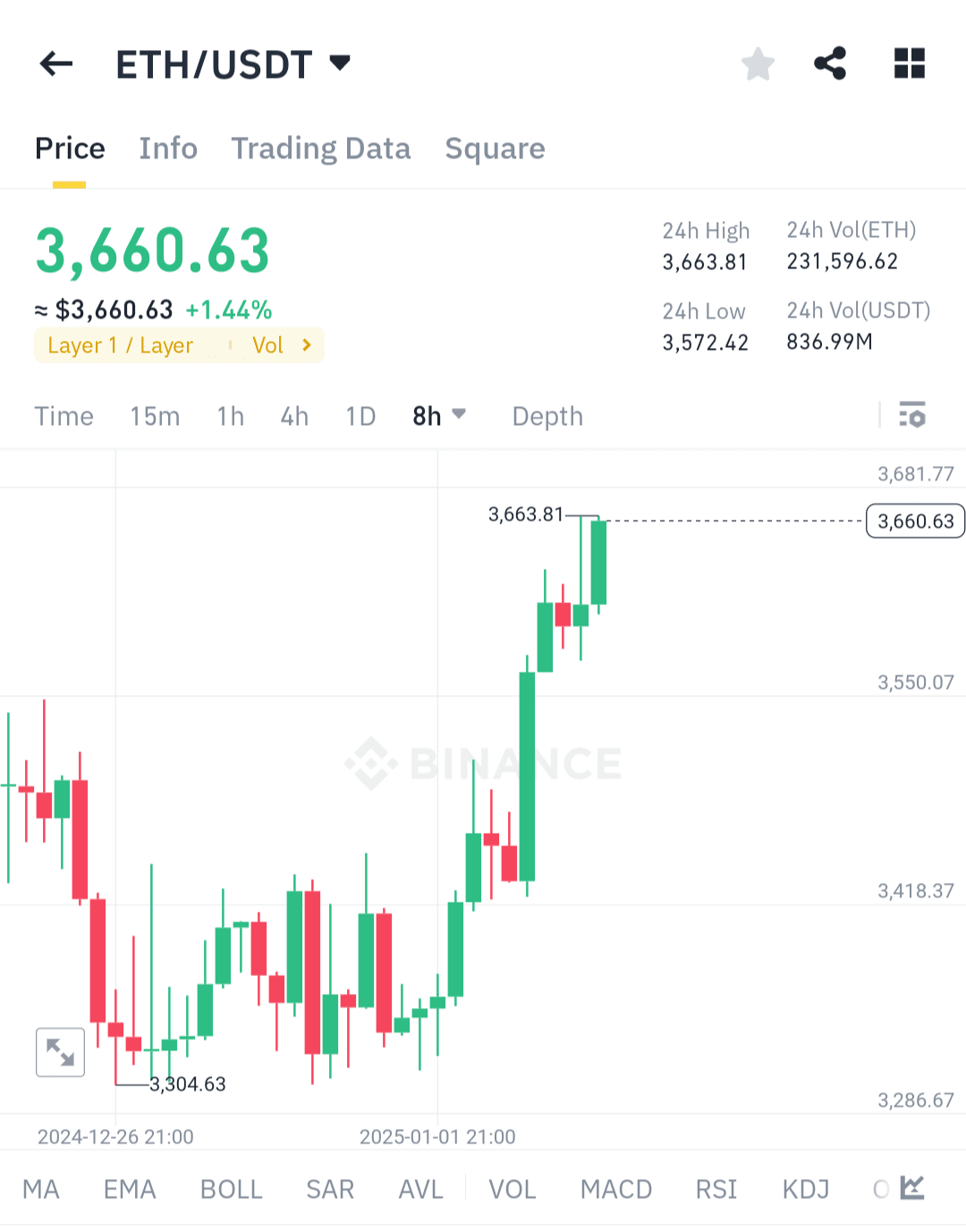This screenshot has width=966, height=1232.
Task: Select the 15m timeframe
Action: (x=155, y=416)
